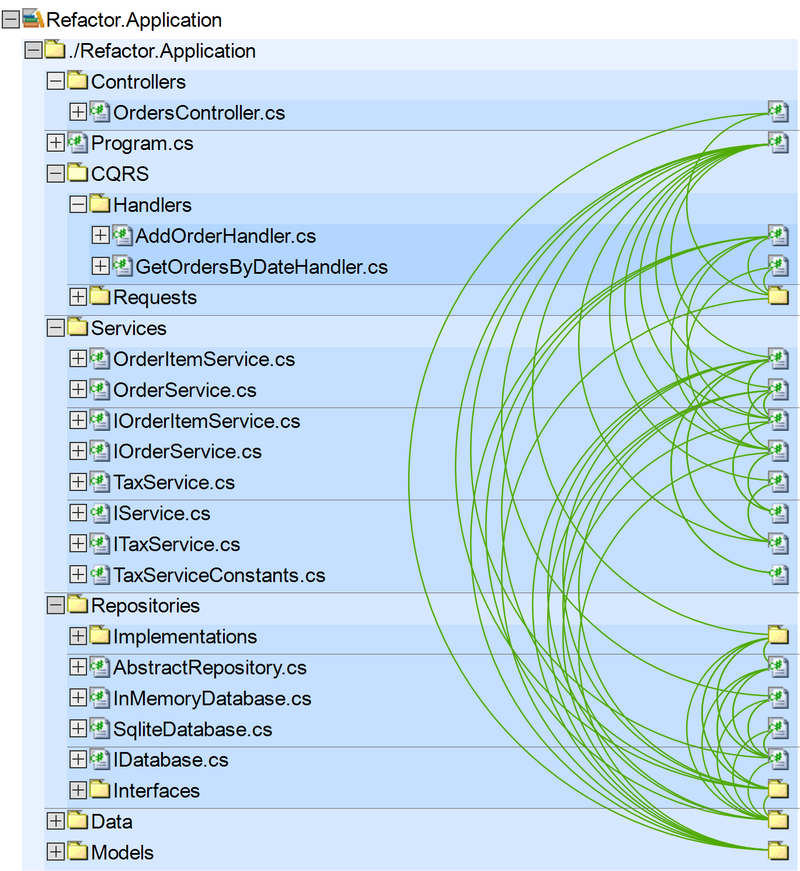
Task: Expand the Models folder
Action: (x=55, y=852)
